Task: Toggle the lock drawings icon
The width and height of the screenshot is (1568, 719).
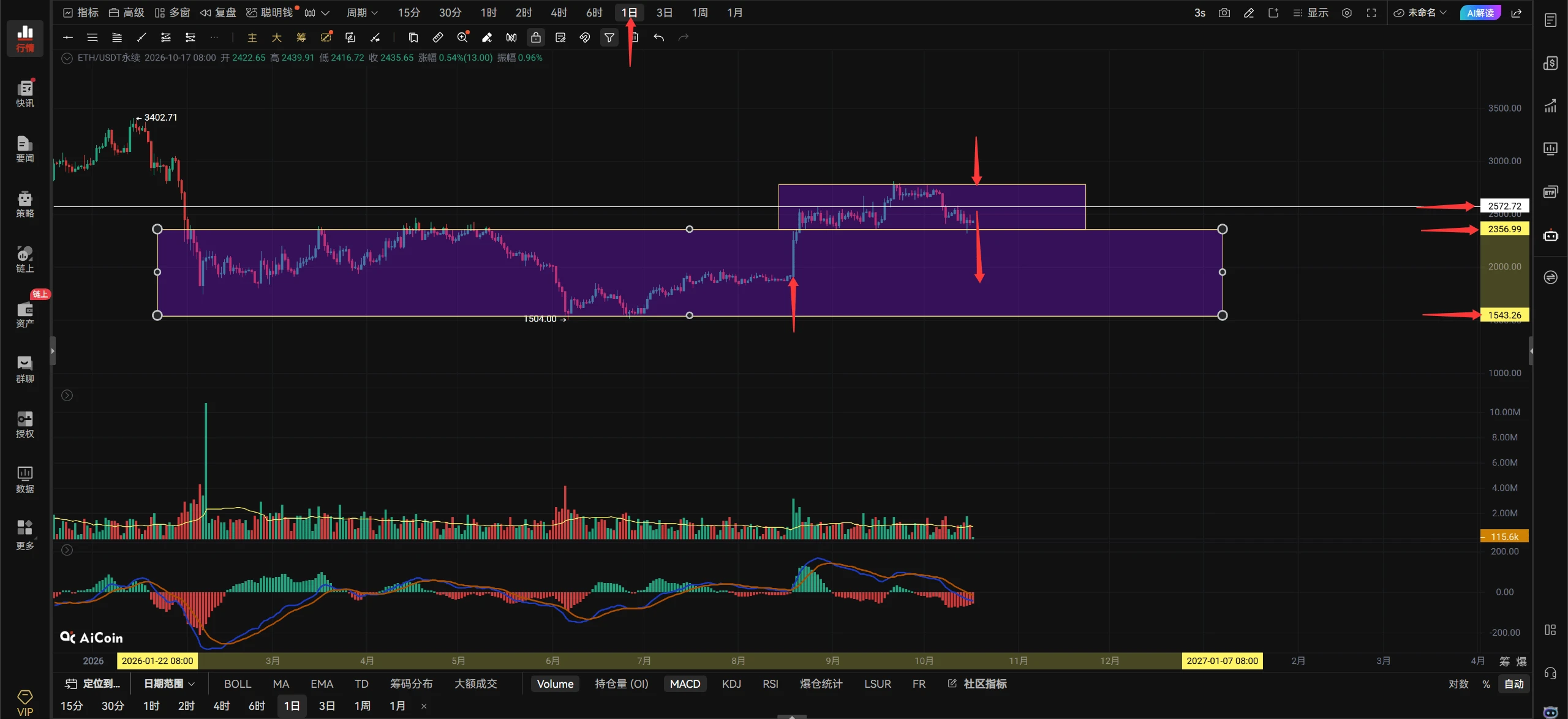Action: tap(536, 37)
